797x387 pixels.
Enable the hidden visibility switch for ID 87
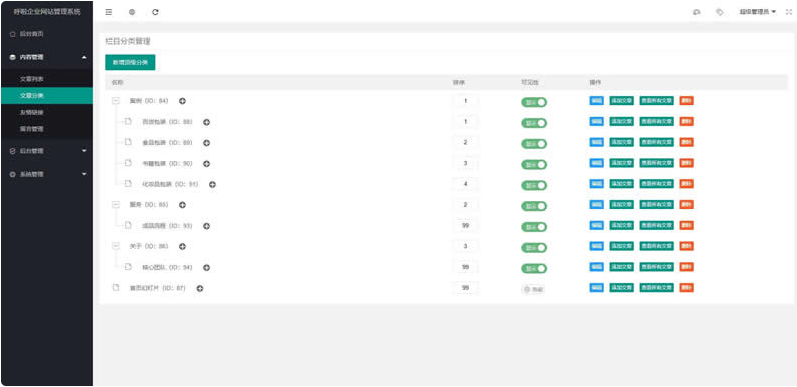tap(533, 289)
